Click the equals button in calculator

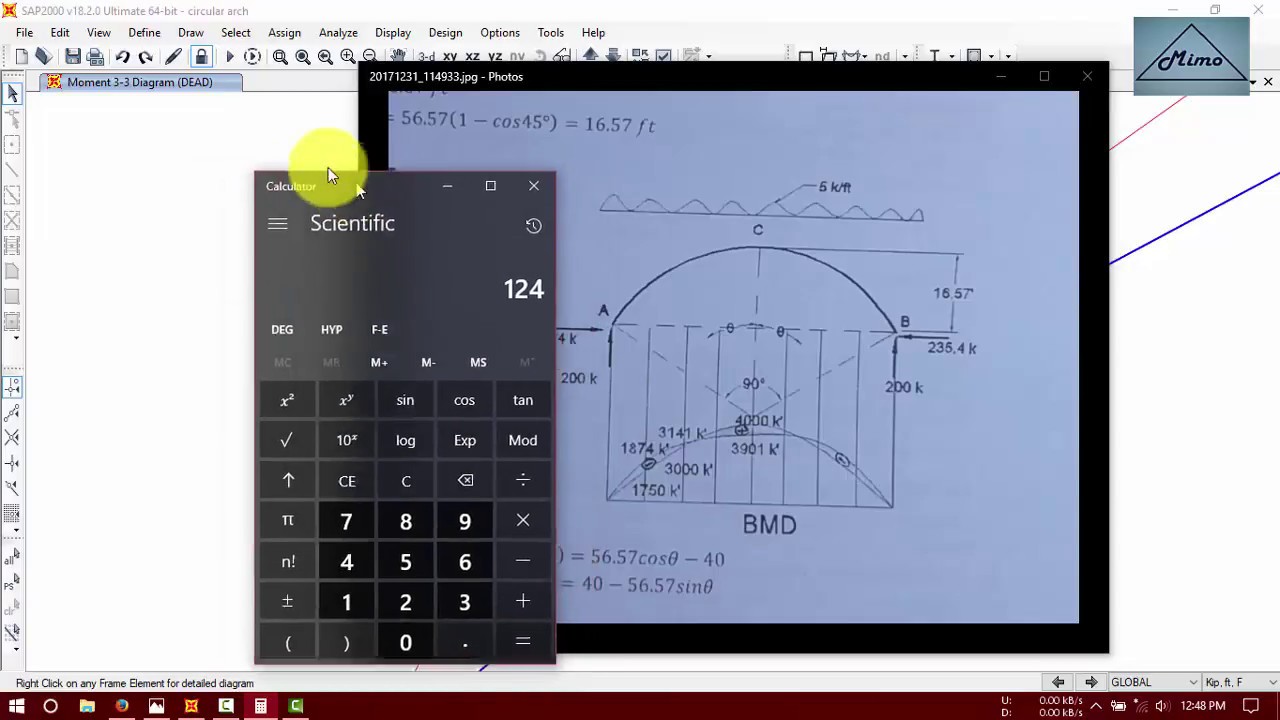click(523, 642)
